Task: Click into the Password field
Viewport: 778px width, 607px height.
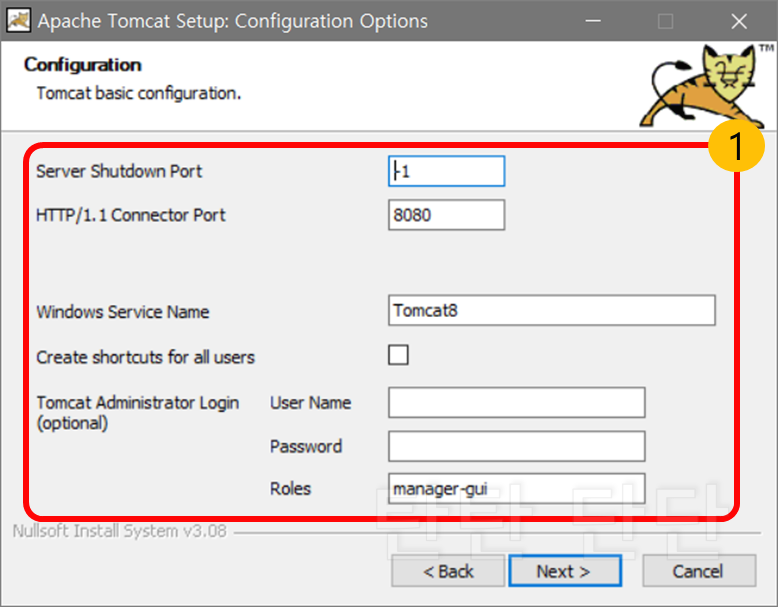Action: (517, 446)
